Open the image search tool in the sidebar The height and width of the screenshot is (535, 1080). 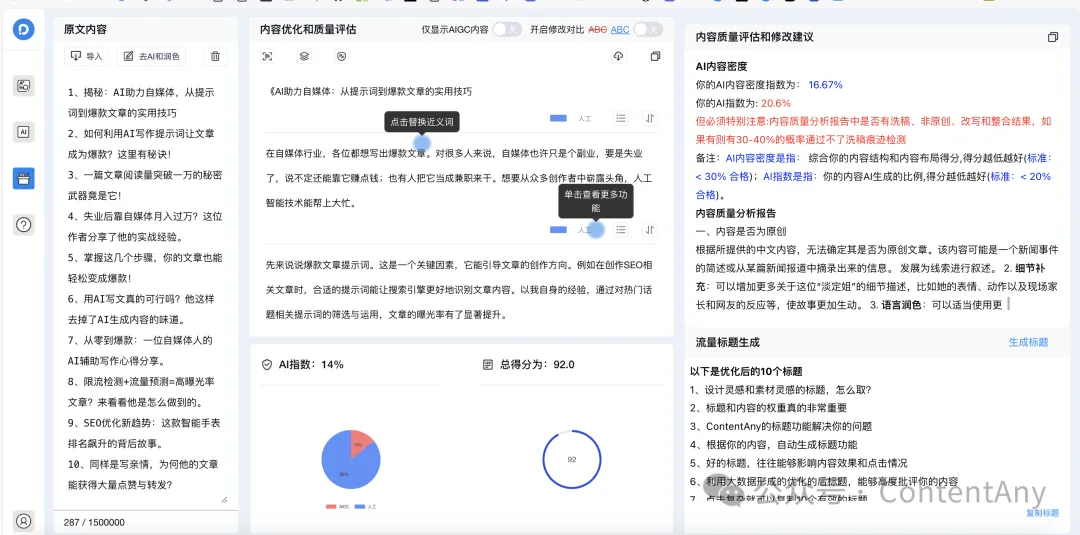[24, 86]
